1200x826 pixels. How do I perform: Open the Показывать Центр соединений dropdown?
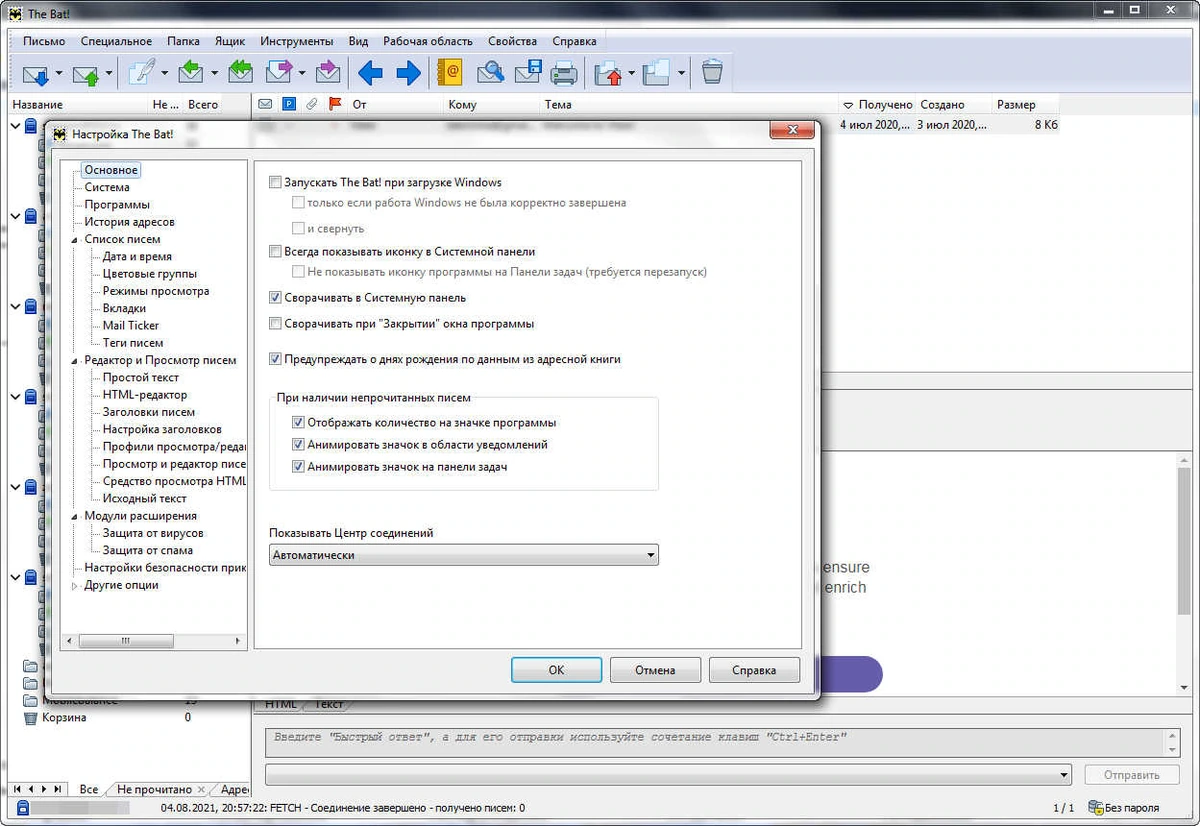click(x=464, y=555)
